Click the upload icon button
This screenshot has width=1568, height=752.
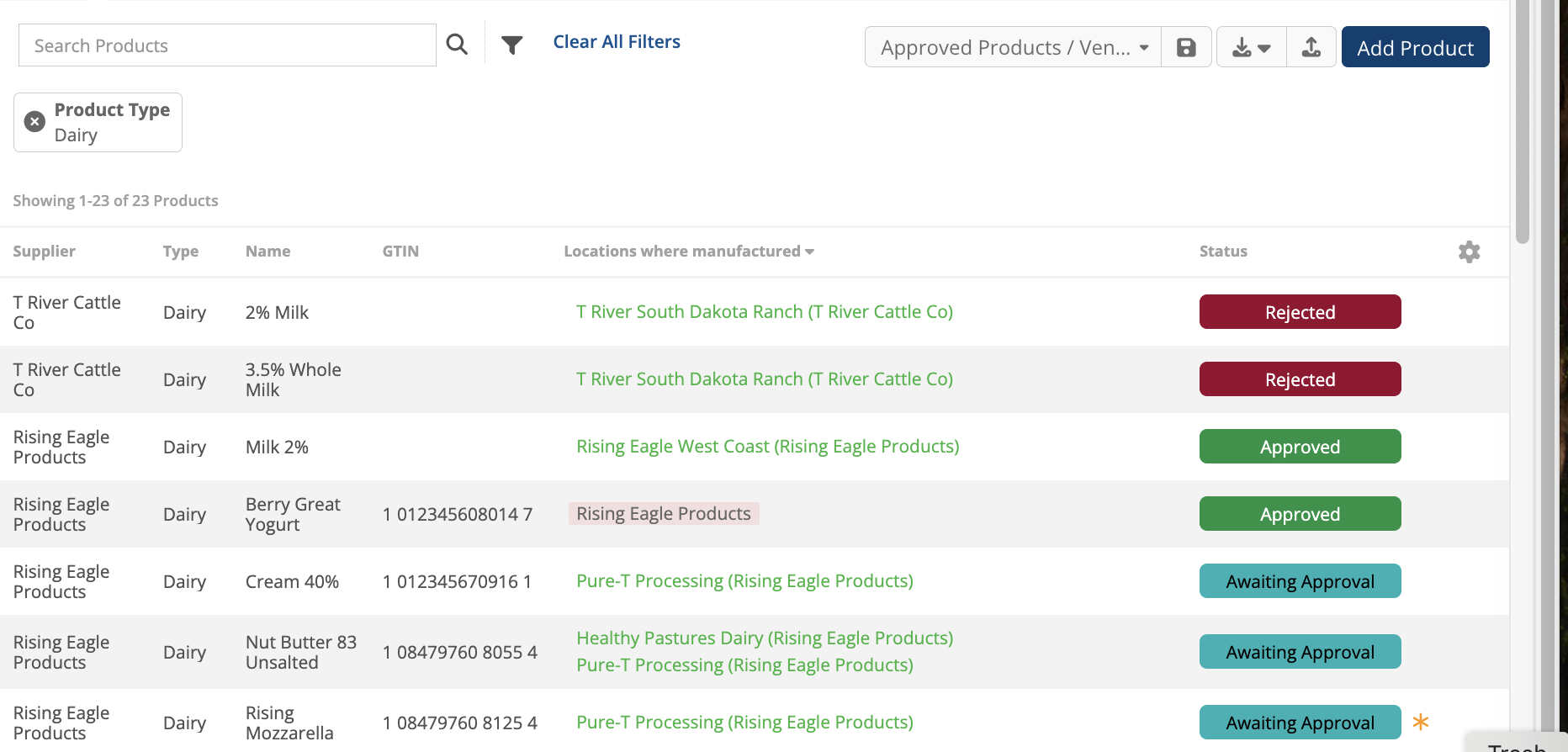click(x=1311, y=47)
